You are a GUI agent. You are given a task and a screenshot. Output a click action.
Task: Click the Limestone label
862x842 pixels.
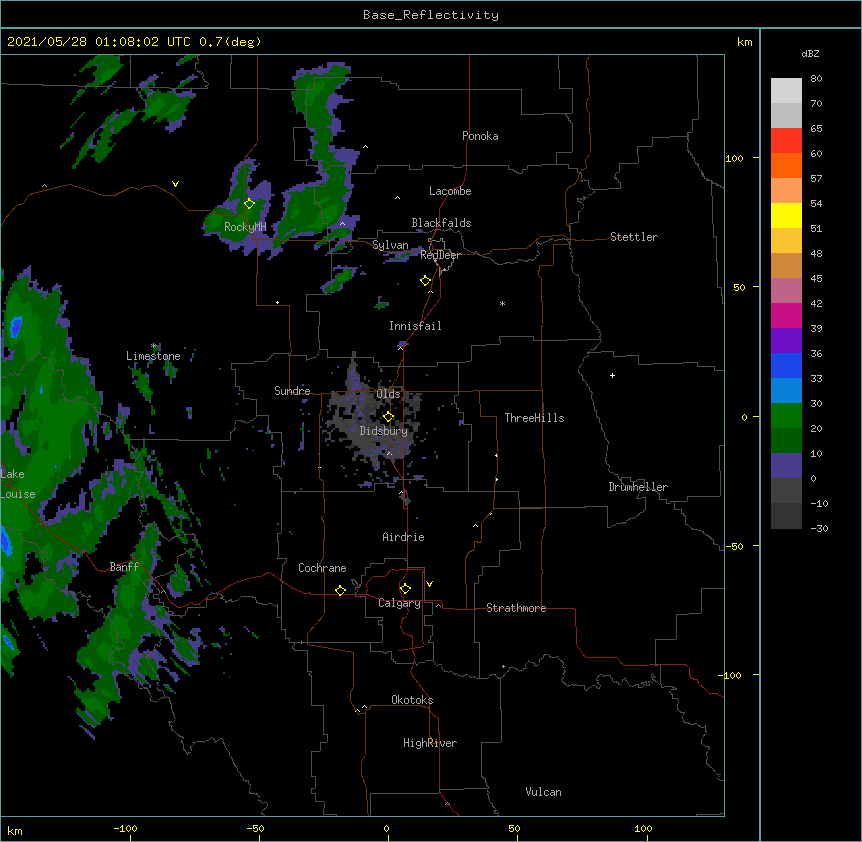click(153, 356)
